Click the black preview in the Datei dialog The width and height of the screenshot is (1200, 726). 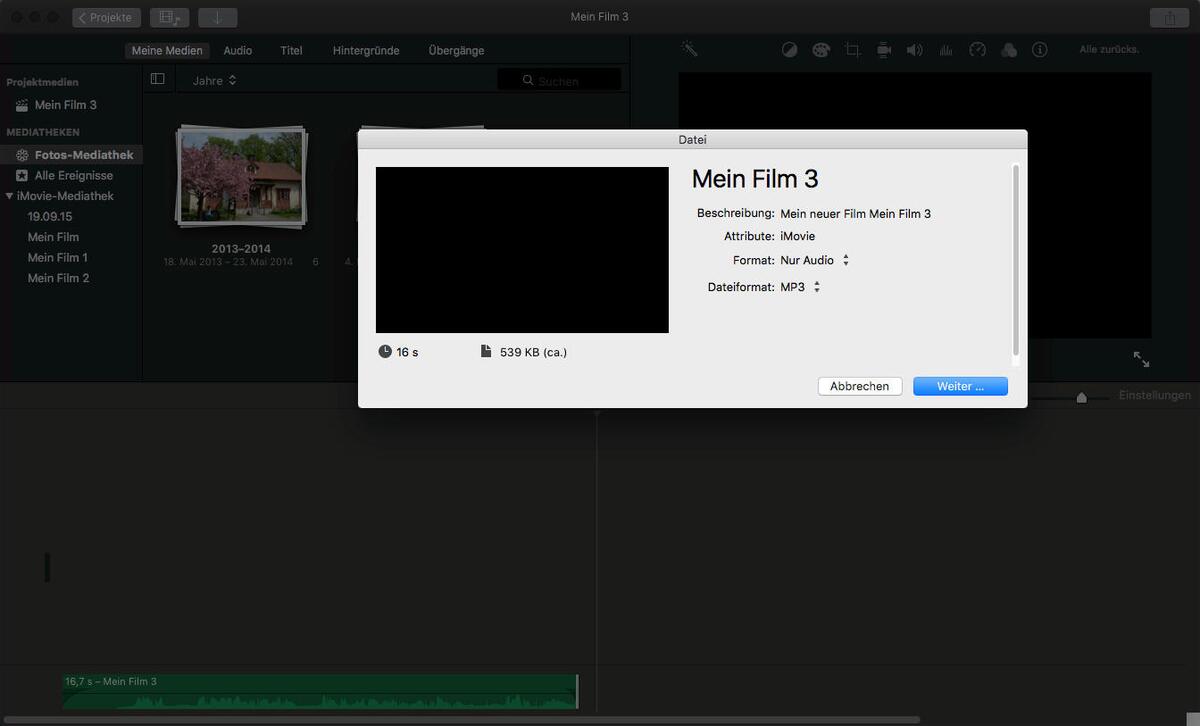click(522, 250)
